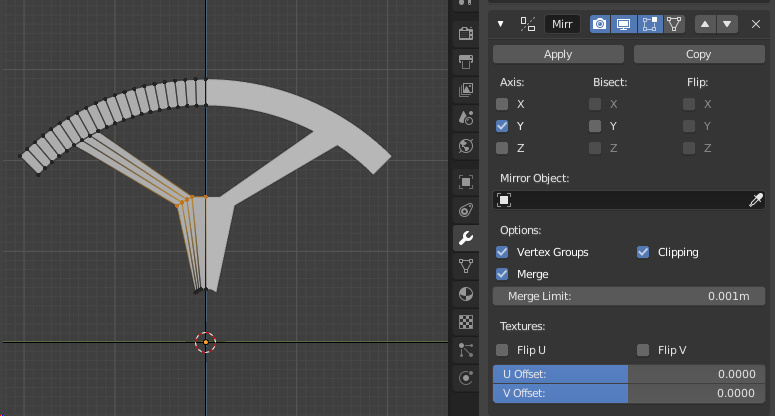Toggle modifier visibility in render
The image size is (775, 416).
pos(600,24)
